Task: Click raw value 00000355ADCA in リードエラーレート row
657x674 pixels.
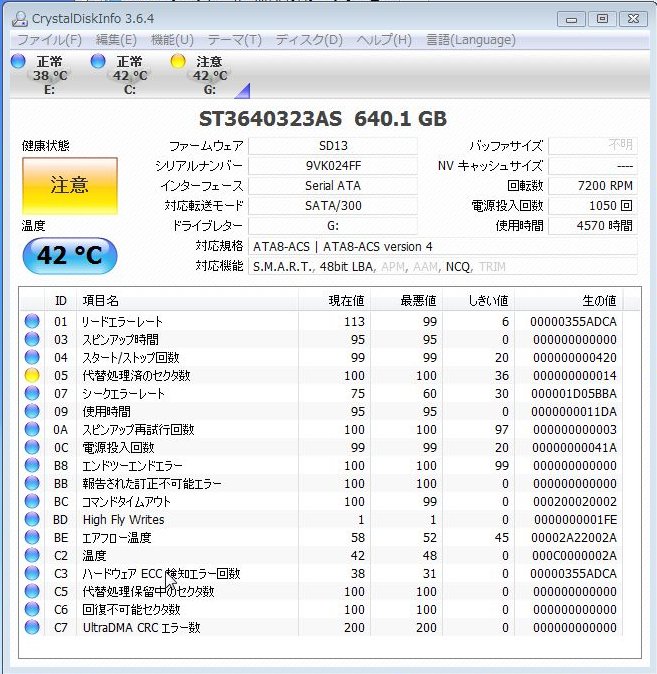Action: point(573,322)
